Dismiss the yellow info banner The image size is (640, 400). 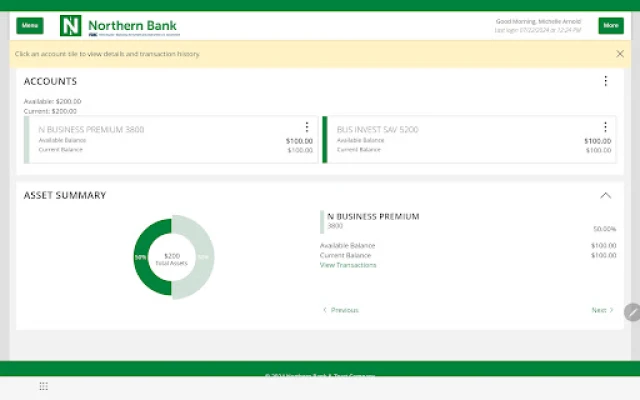(x=619, y=54)
